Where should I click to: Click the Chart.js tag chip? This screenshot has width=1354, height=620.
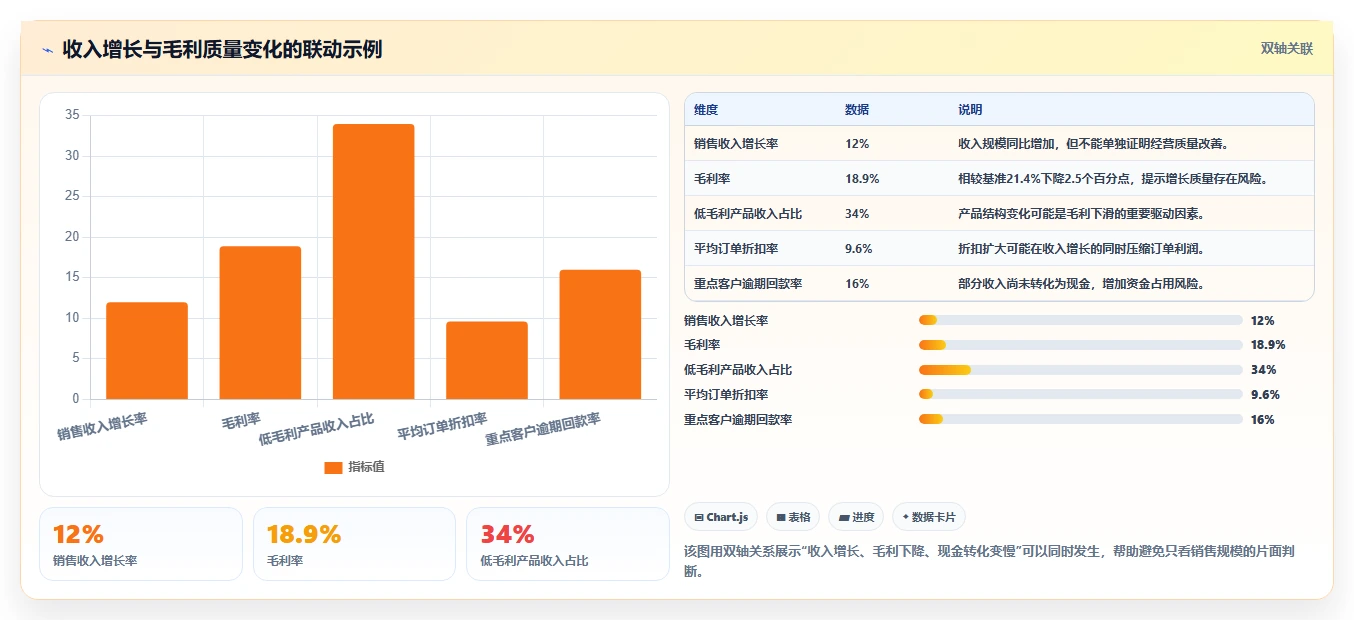pyautogui.click(x=721, y=517)
